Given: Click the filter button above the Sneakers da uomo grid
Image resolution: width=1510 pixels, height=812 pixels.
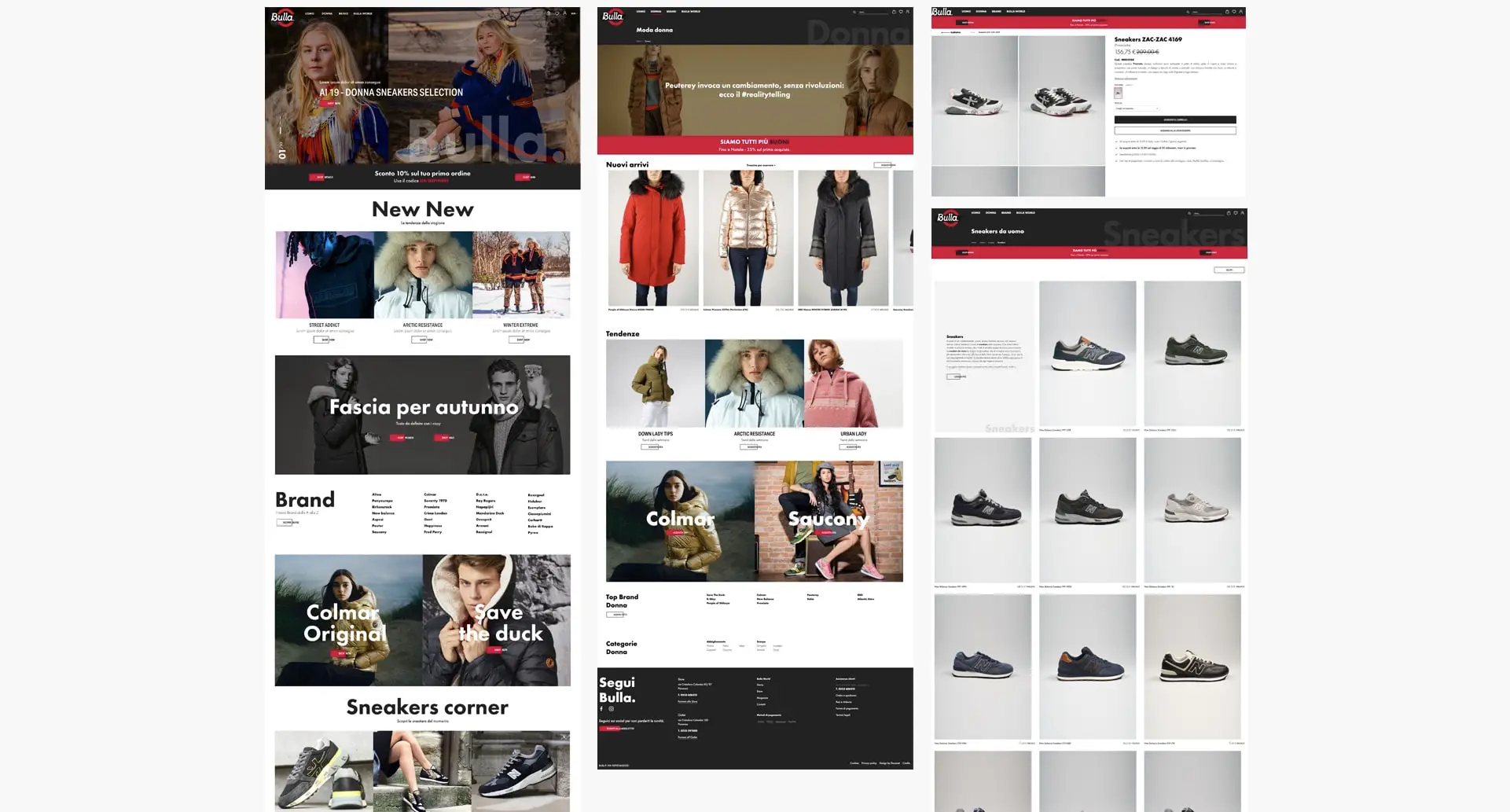Looking at the screenshot, I should (x=1229, y=270).
